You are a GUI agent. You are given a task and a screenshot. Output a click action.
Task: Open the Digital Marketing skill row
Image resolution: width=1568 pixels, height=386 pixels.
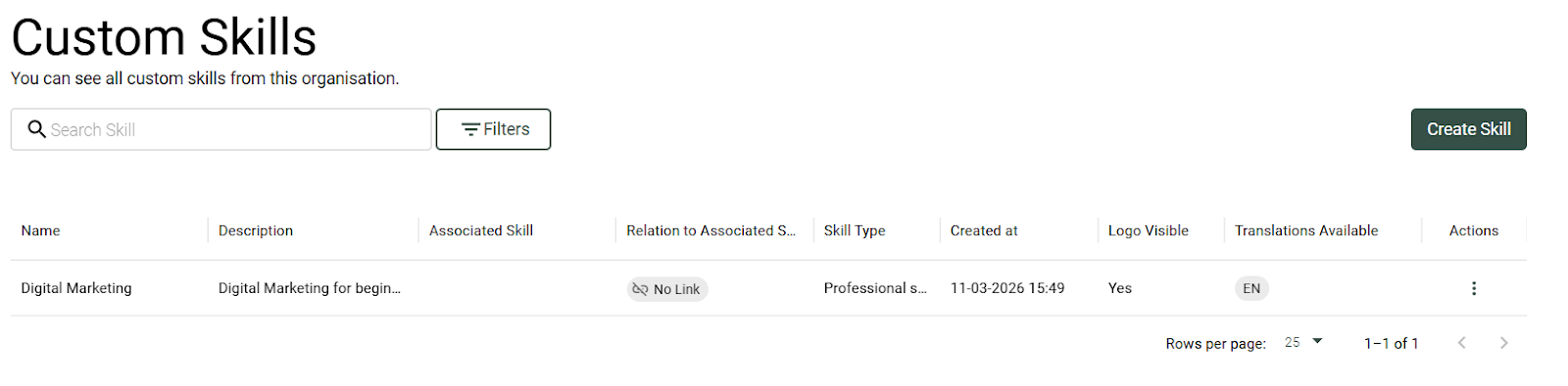(x=768, y=288)
